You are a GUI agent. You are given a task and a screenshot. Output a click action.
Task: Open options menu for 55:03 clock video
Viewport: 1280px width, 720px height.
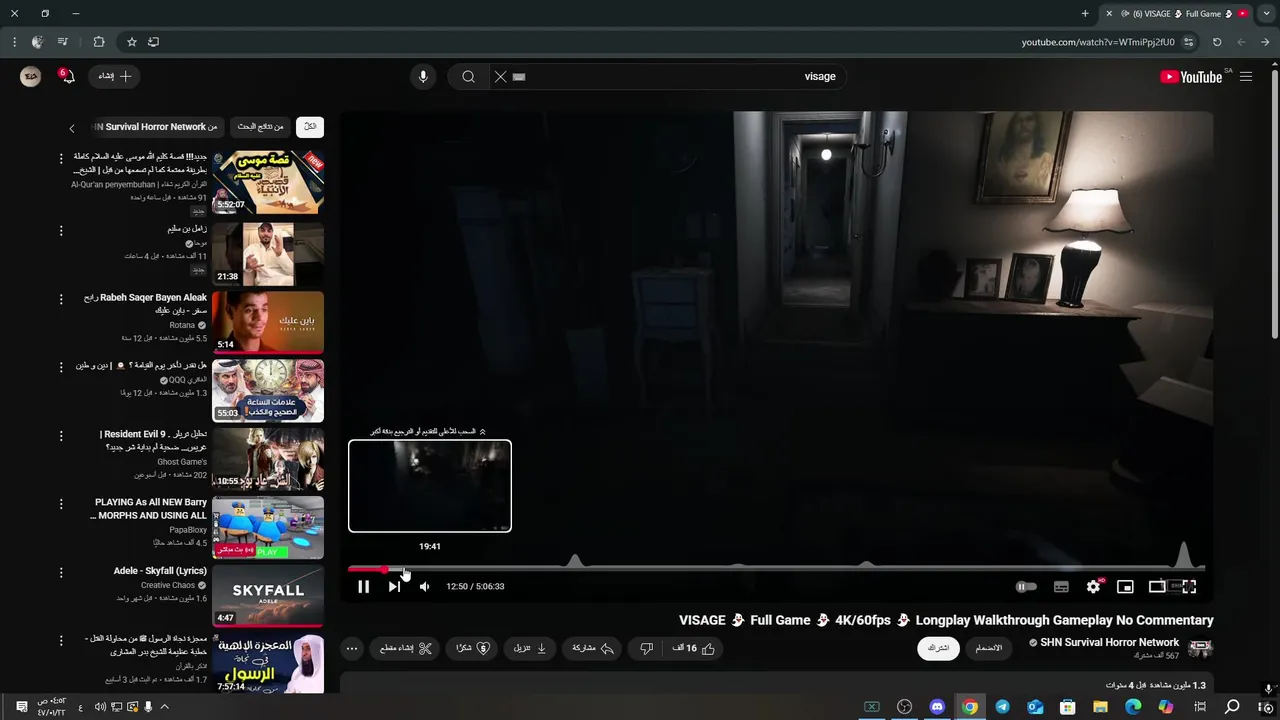61,367
